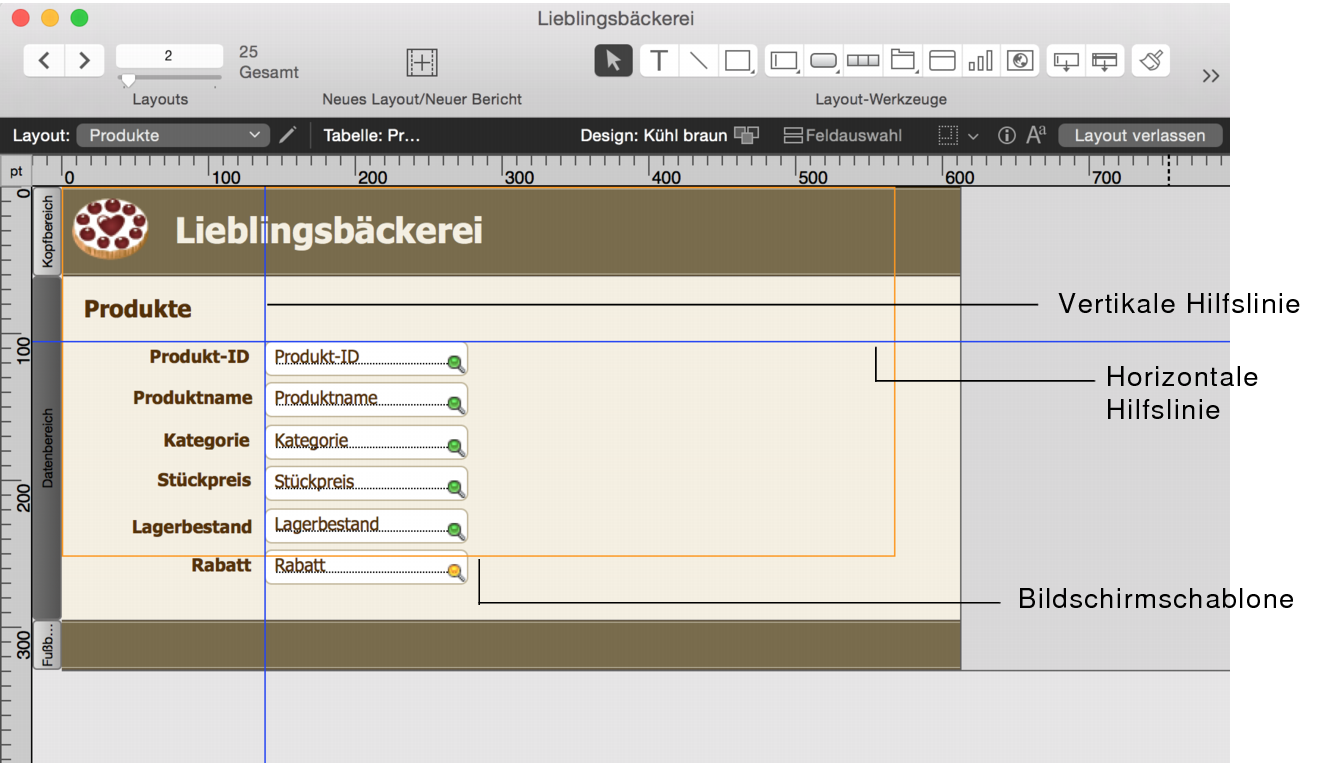This screenshot has width=1340, height=763.
Task: Click the Datenbereich part label
Action: [x=47, y=447]
